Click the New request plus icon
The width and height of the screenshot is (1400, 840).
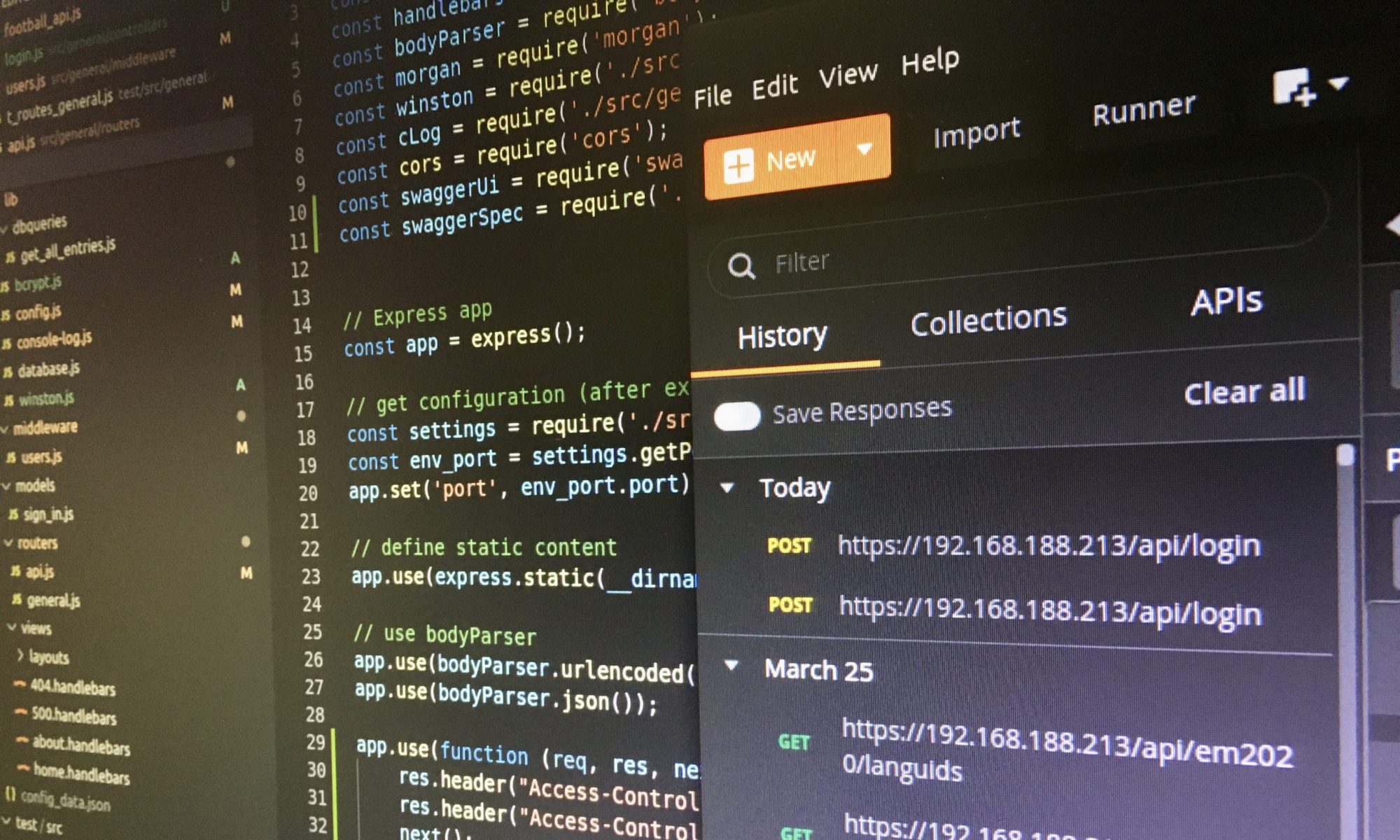click(x=739, y=167)
